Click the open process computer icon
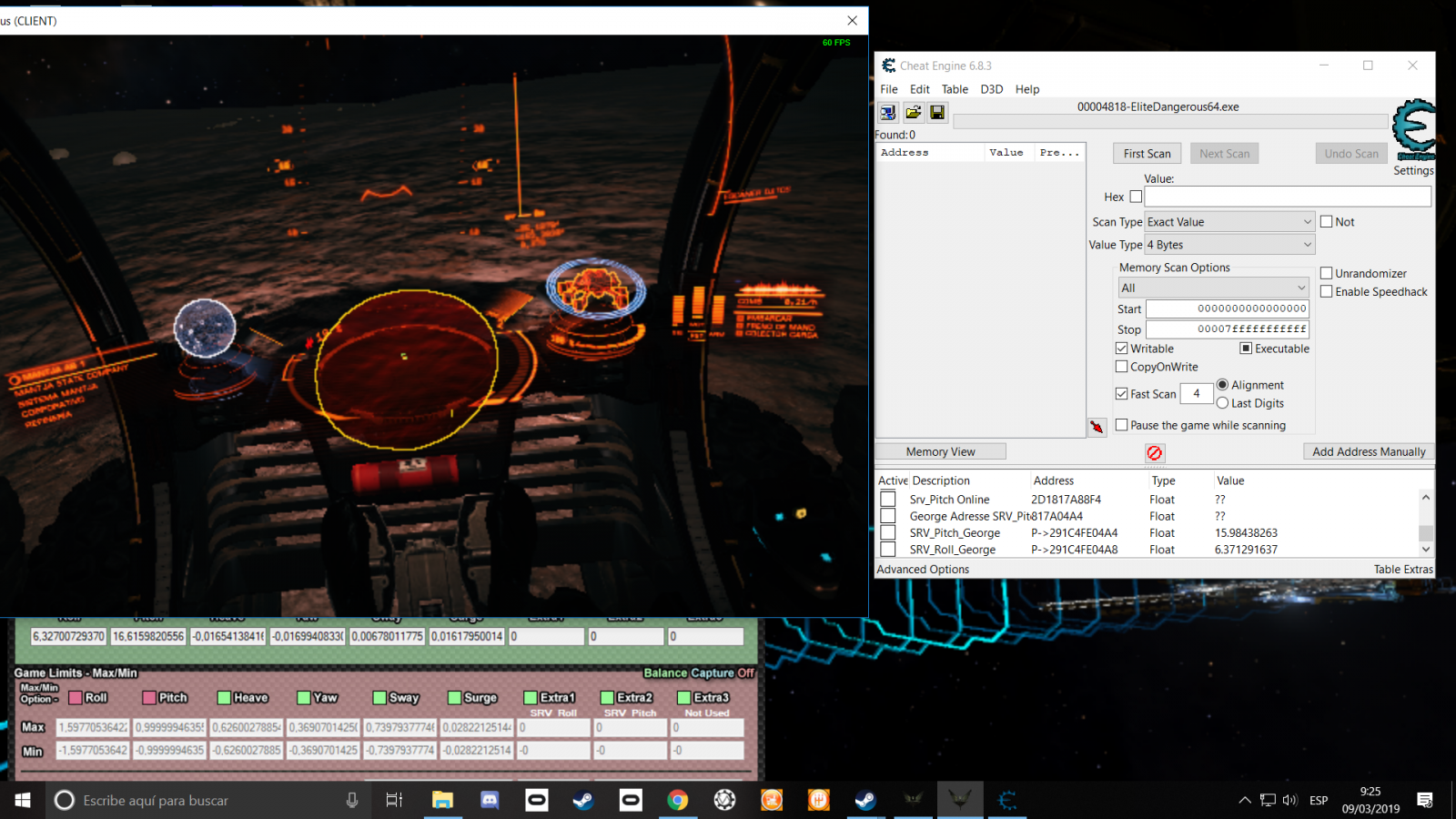This screenshot has height=819, width=1456. pos(887,112)
